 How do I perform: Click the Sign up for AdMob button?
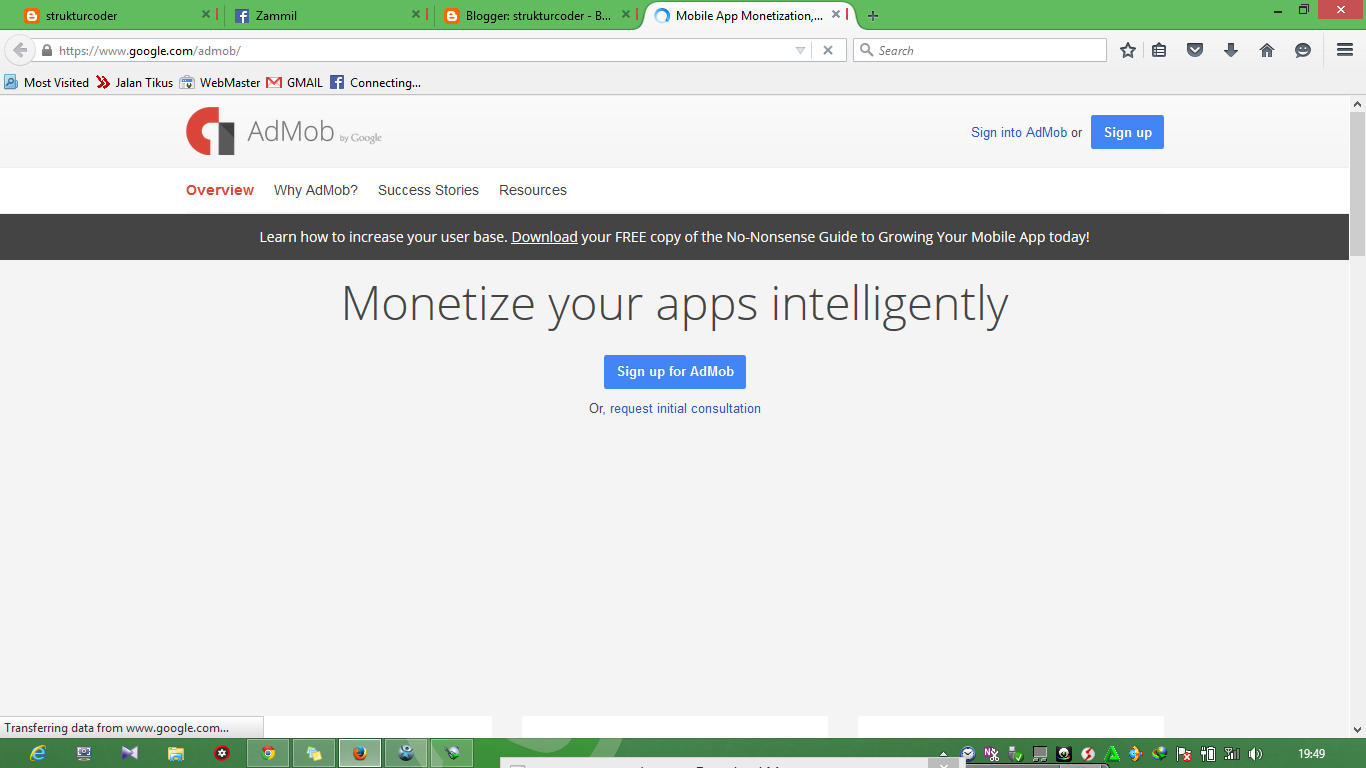pyautogui.click(x=674, y=371)
